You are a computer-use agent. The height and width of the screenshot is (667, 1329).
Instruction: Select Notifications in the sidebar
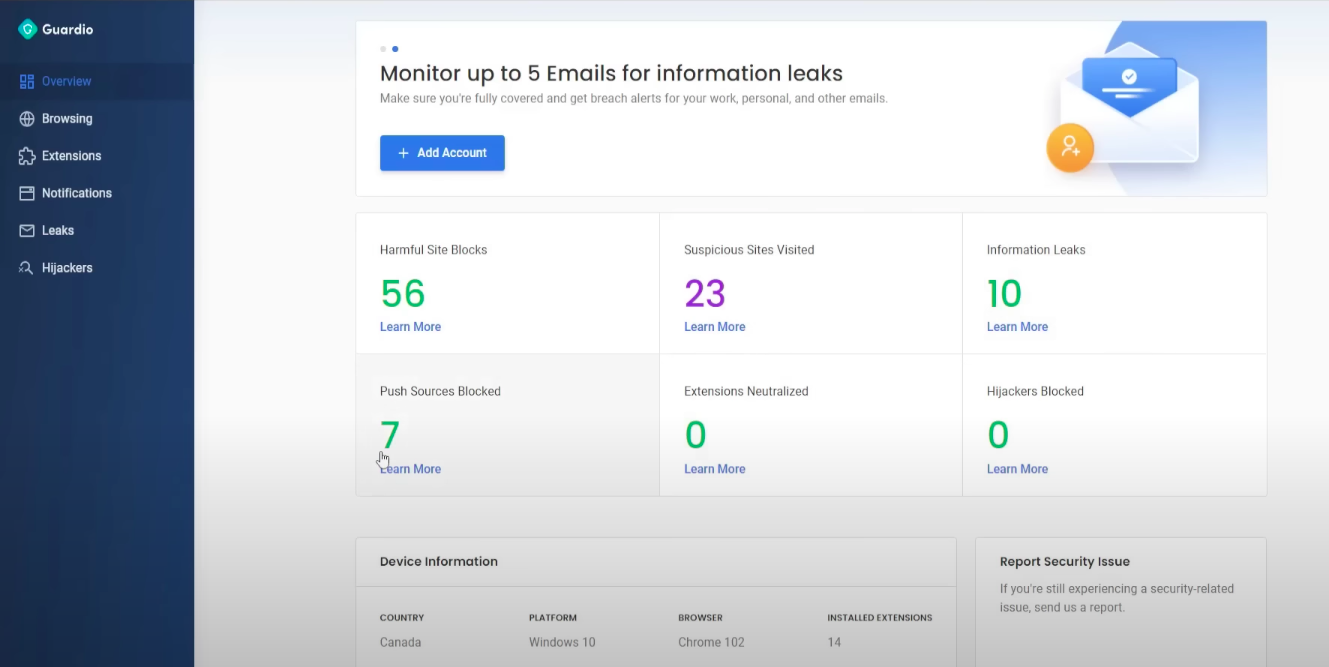tap(97, 193)
